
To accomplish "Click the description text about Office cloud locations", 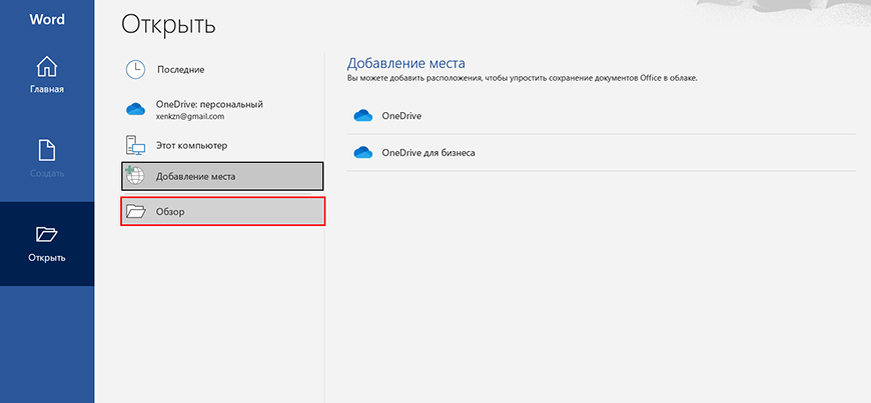I will click(x=522, y=78).
